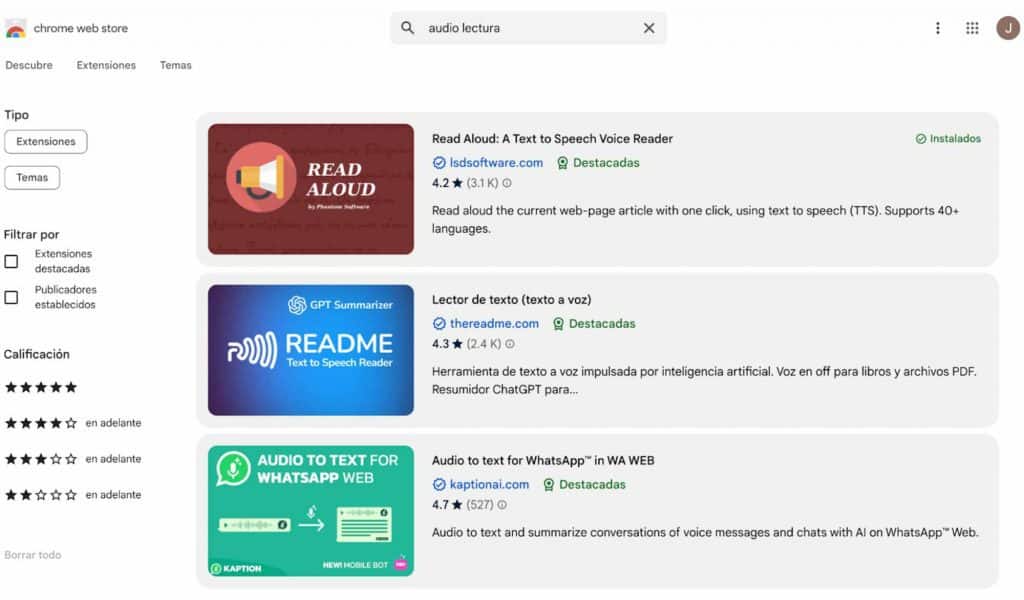The height and width of the screenshot is (600, 1024).
Task: Go to the Descubre tab
Action: click(x=29, y=65)
